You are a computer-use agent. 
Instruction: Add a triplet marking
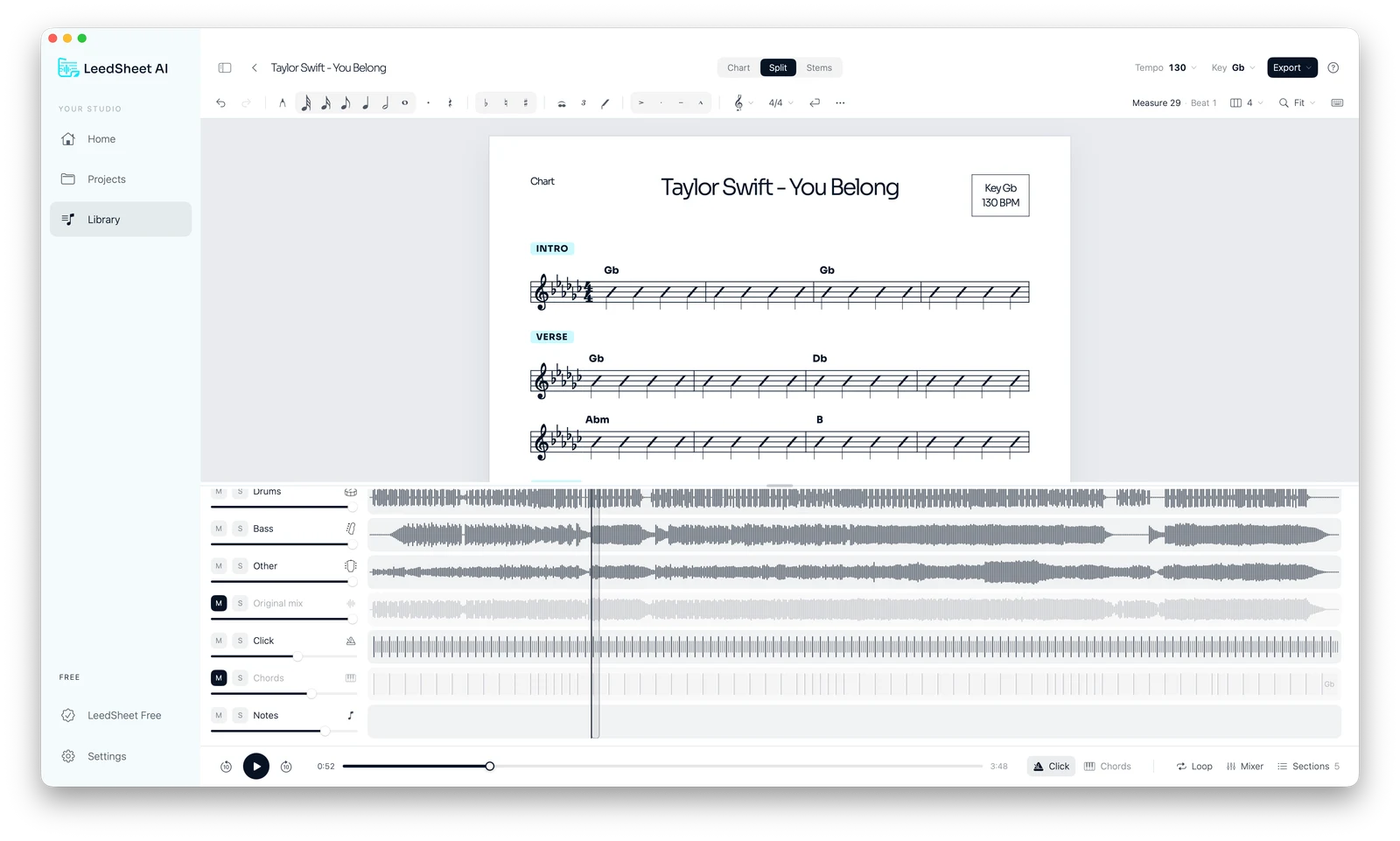click(584, 103)
